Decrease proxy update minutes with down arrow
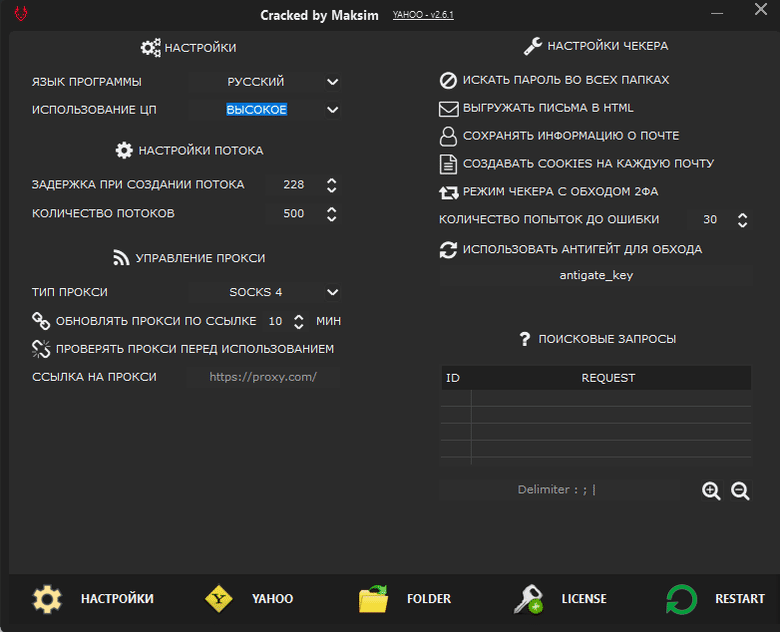The height and width of the screenshot is (632, 780). click(298, 325)
